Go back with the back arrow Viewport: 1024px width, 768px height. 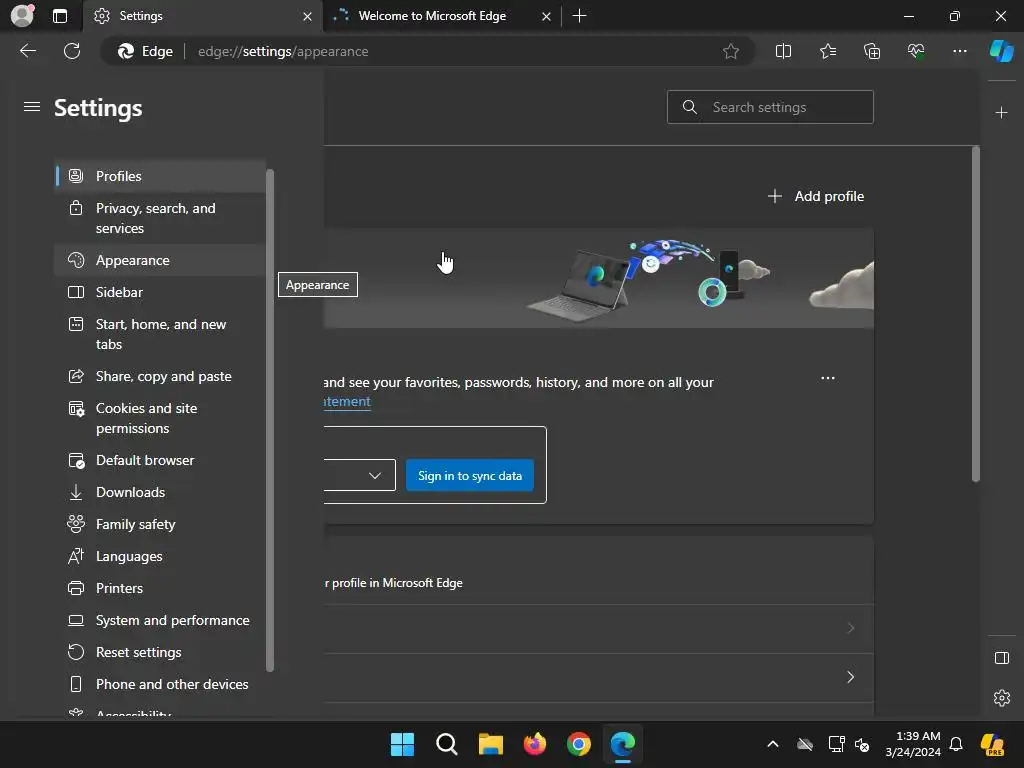coord(28,51)
